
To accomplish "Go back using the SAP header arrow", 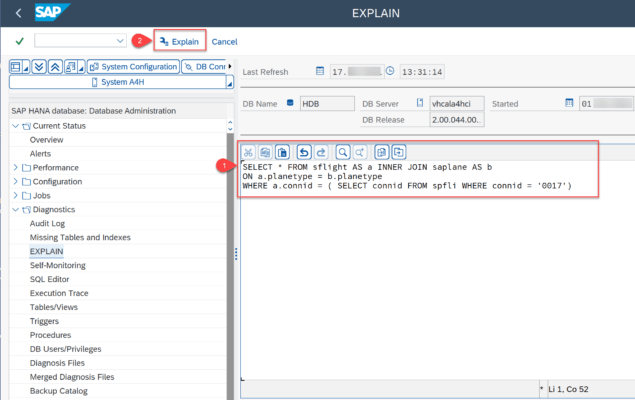I will click(19, 13).
